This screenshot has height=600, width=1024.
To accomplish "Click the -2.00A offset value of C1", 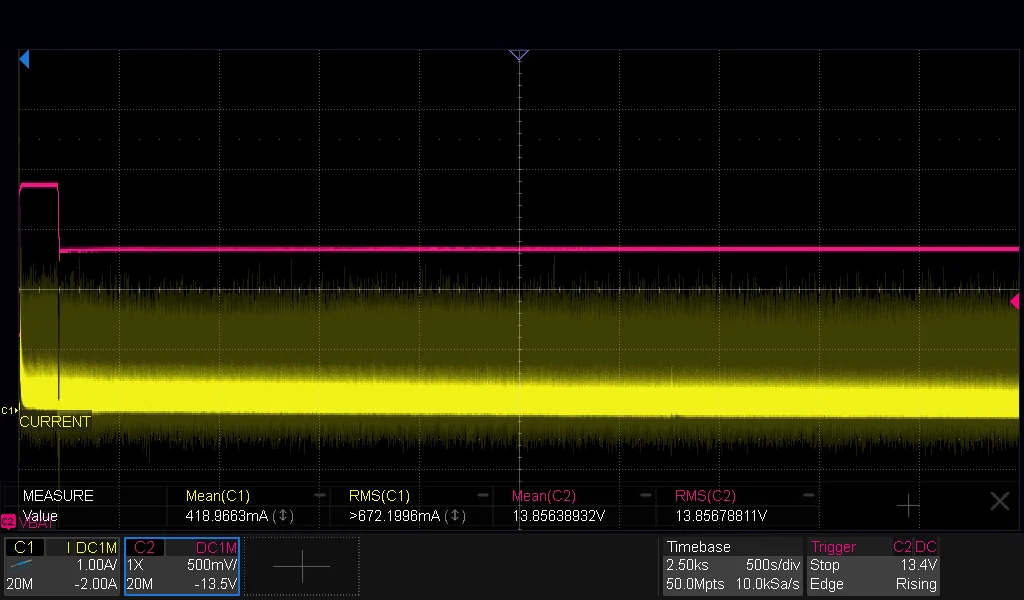I will [x=95, y=584].
